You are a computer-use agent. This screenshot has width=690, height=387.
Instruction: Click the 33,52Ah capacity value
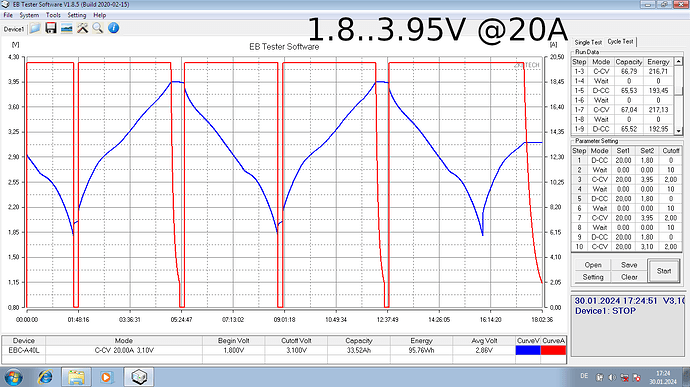point(359,350)
